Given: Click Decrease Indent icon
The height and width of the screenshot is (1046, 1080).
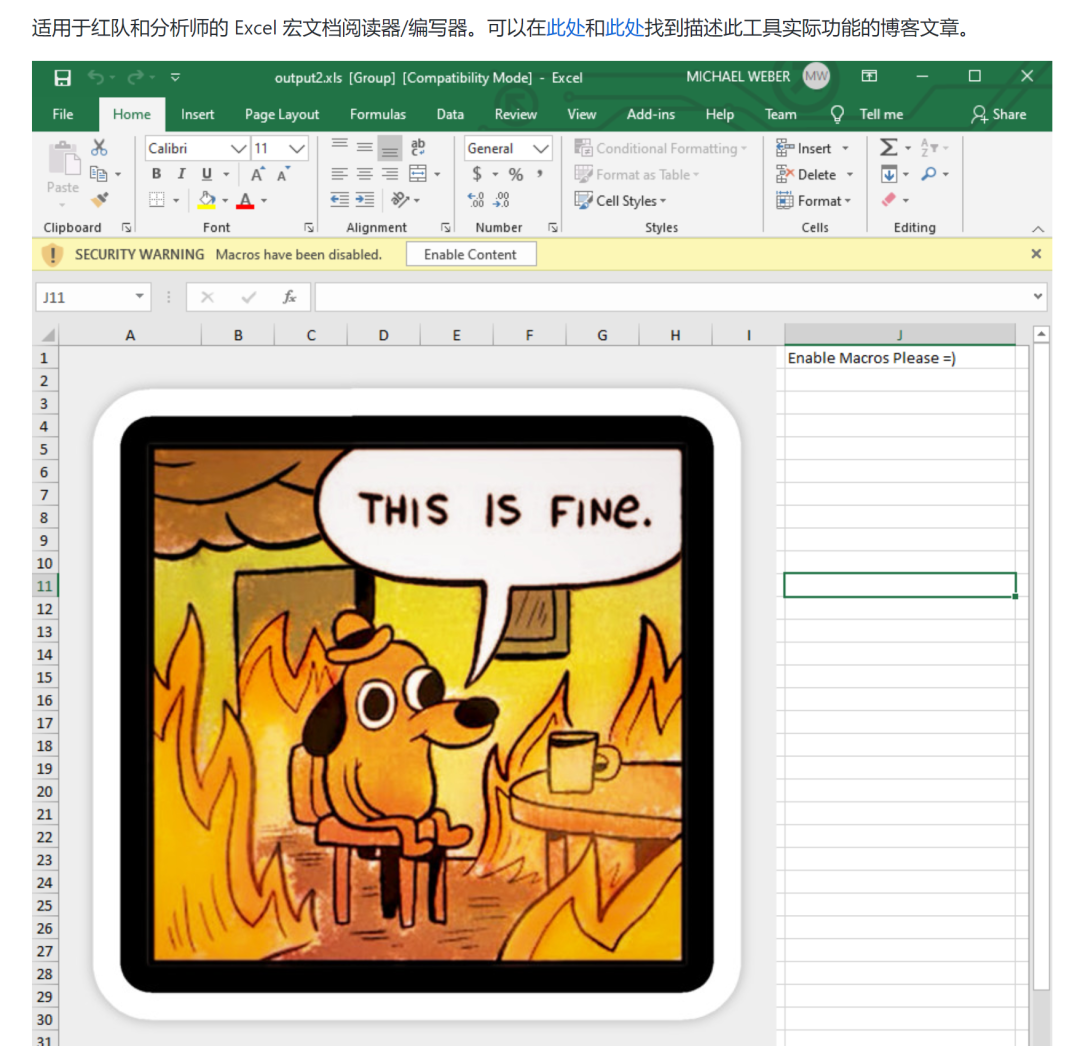Looking at the screenshot, I should [x=339, y=200].
